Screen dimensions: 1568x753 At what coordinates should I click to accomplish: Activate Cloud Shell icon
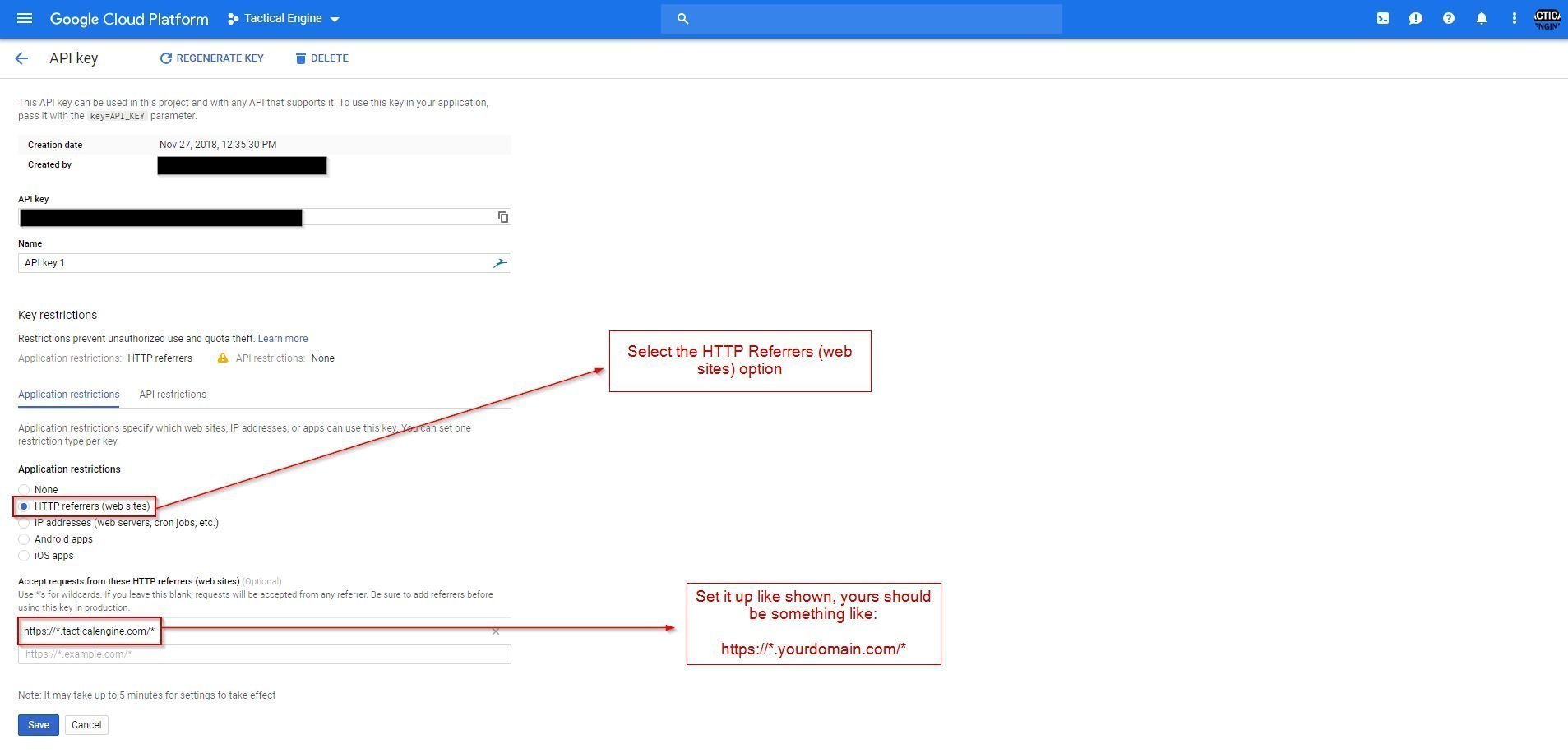pyautogui.click(x=1383, y=18)
